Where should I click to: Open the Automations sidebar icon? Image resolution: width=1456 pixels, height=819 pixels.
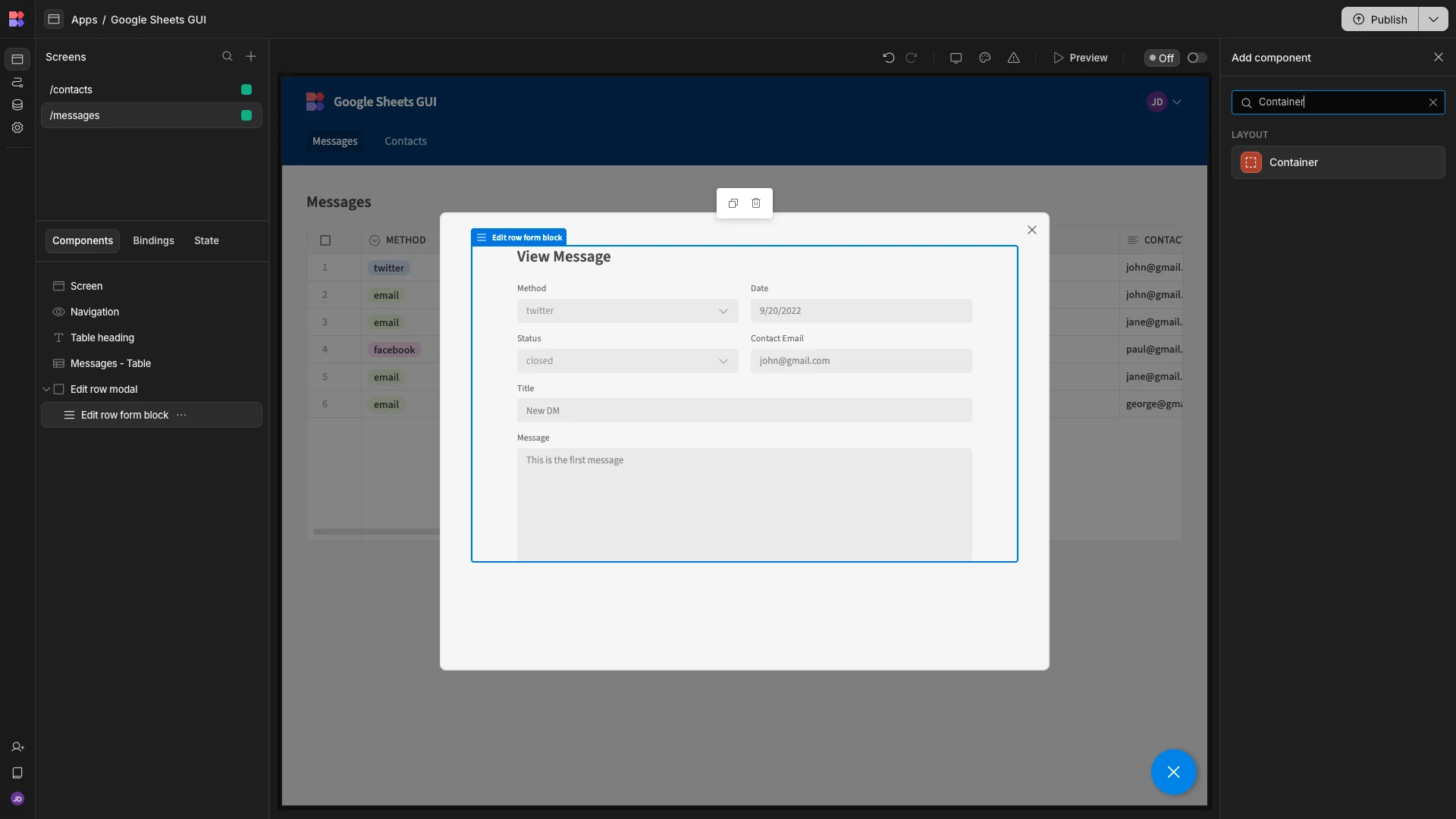click(17, 82)
